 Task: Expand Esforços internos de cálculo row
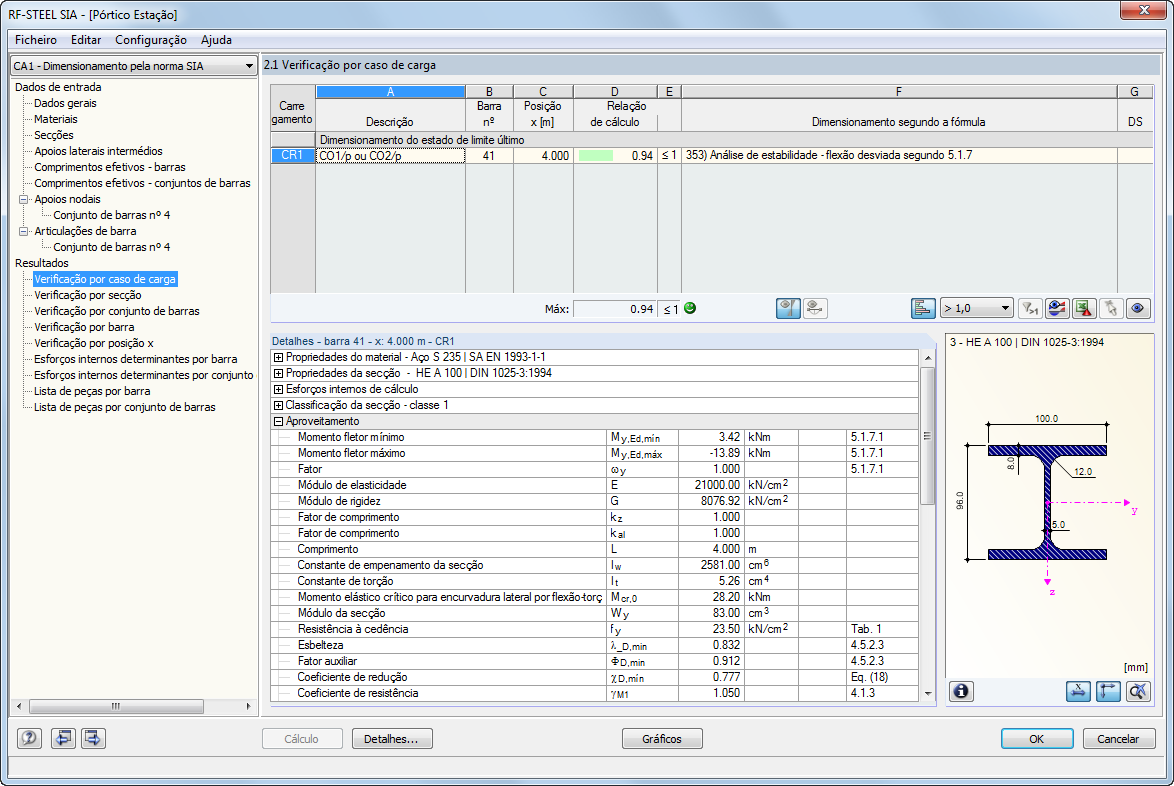(x=279, y=389)
